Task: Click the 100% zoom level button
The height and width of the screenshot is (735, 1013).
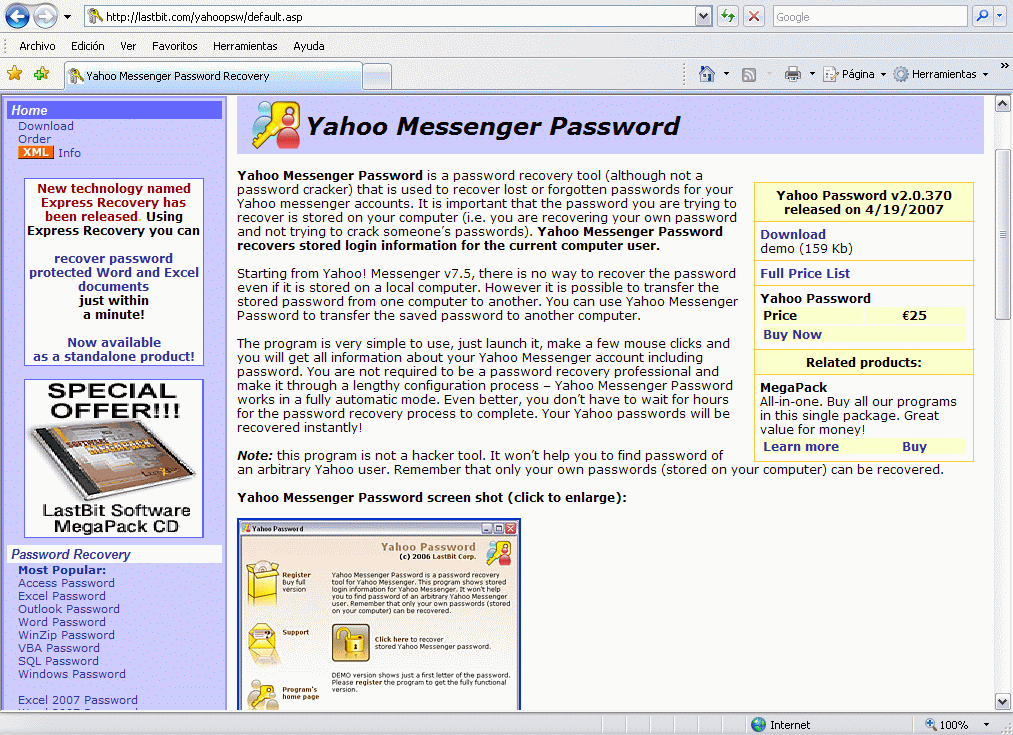Action: coord(947,725)
